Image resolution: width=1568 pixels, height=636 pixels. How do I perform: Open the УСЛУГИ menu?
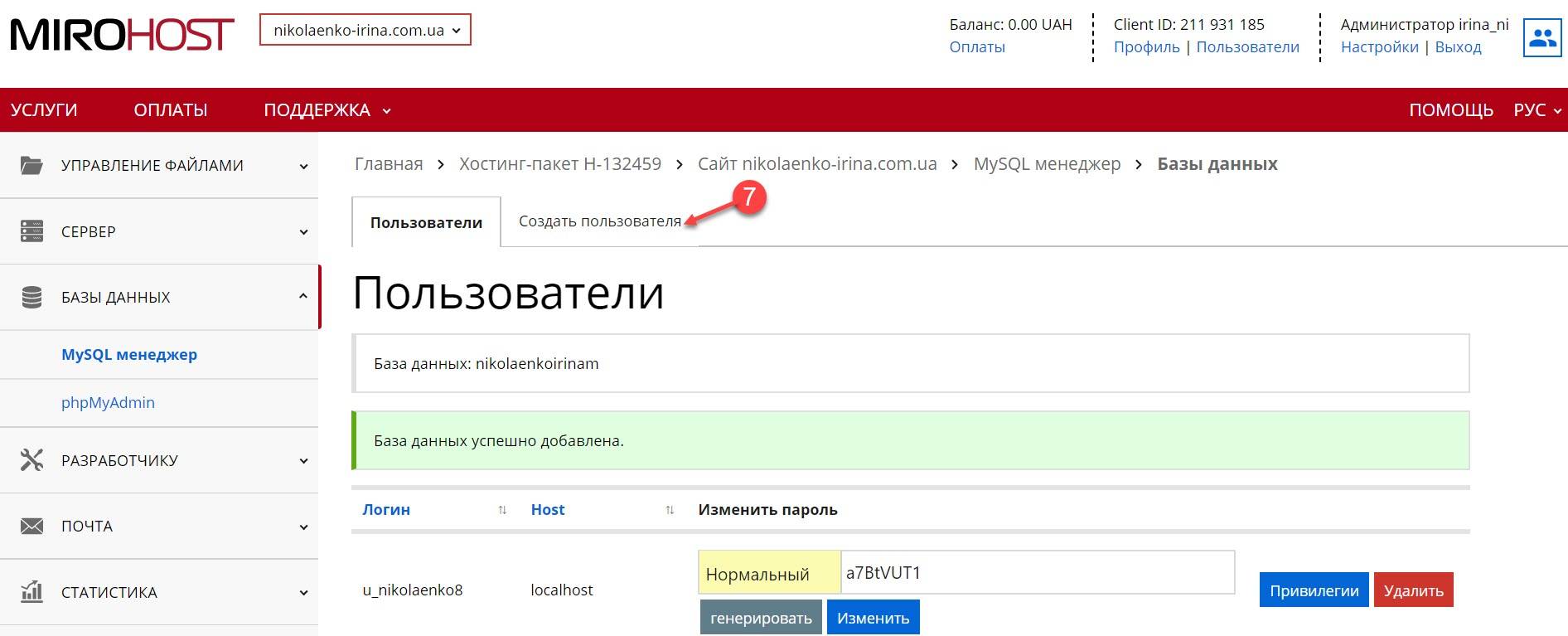pyautogui.click(x=44, y=110)
